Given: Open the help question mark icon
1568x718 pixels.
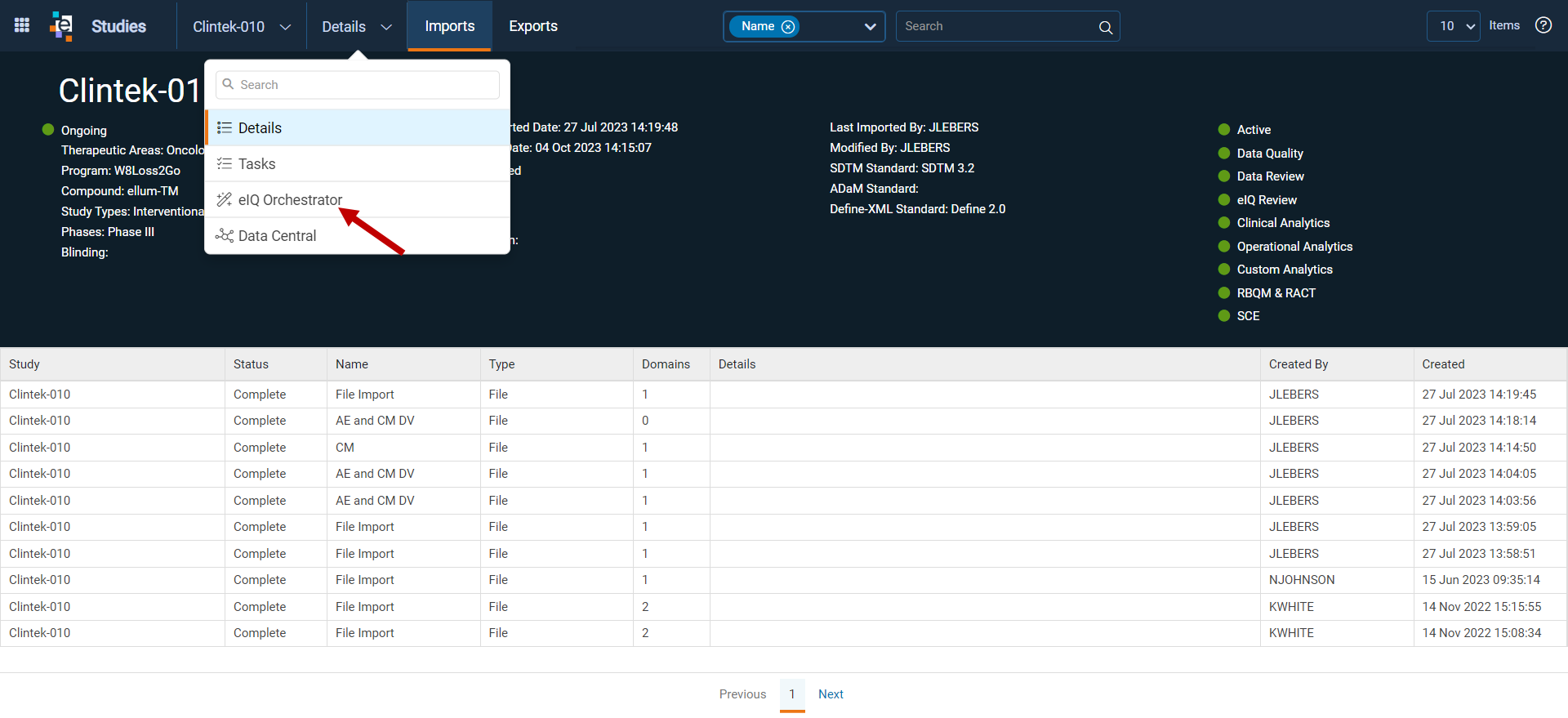Looking at the screenshot, I should (x=1543, y=25).
